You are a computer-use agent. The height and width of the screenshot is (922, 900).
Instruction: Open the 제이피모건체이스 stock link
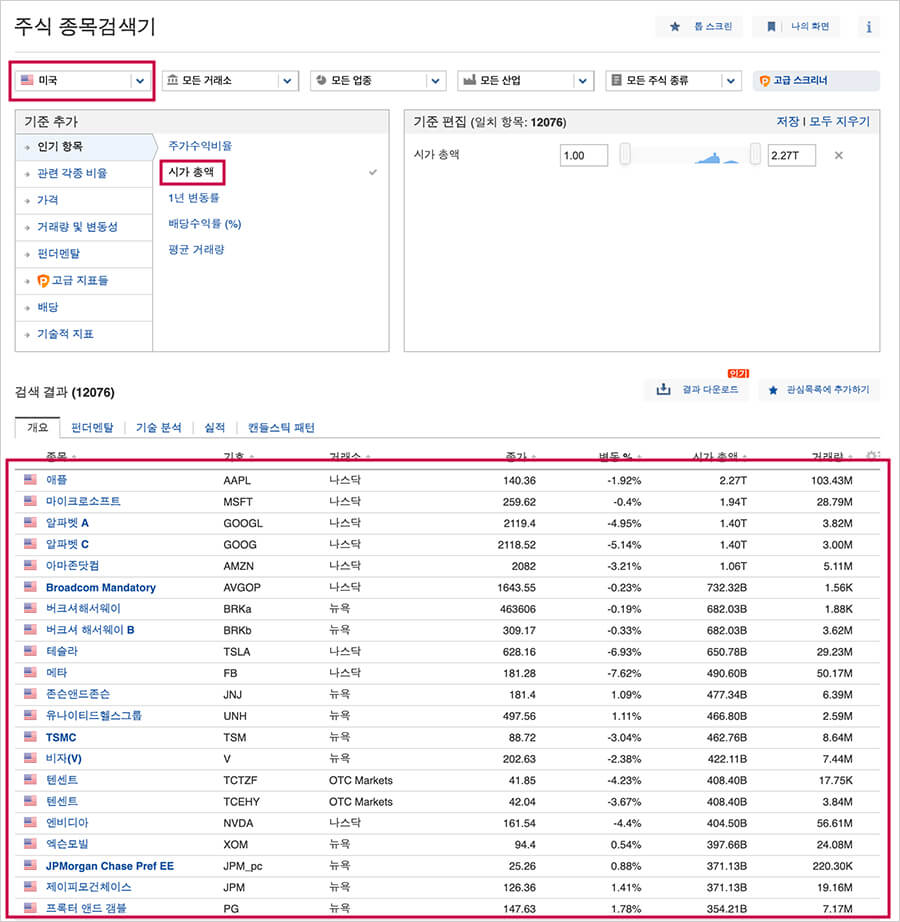[88, 887]
